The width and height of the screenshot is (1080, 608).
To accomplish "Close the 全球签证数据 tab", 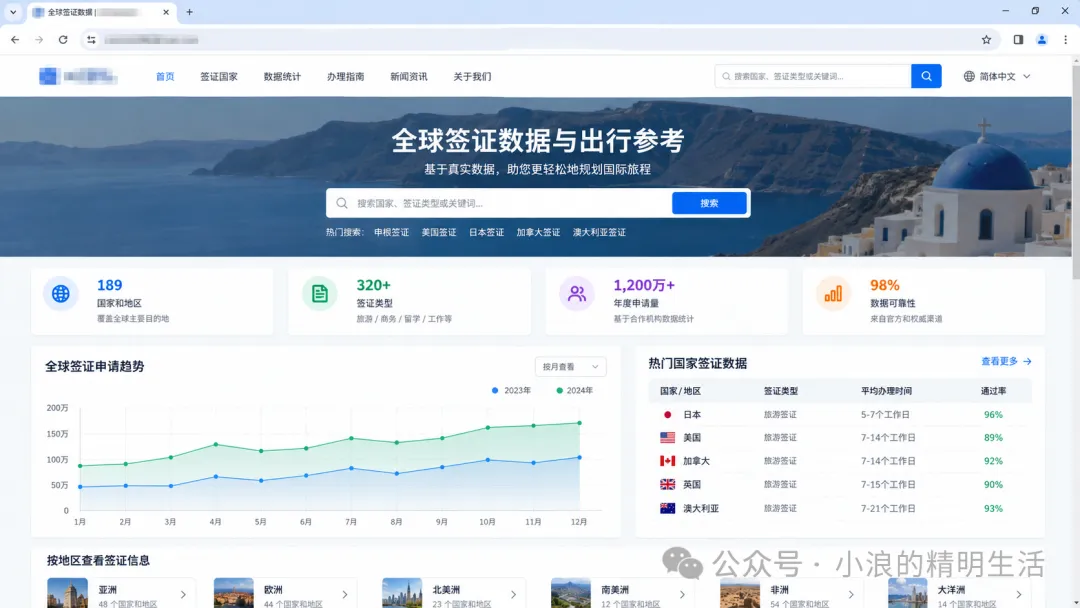I will 166,12.
